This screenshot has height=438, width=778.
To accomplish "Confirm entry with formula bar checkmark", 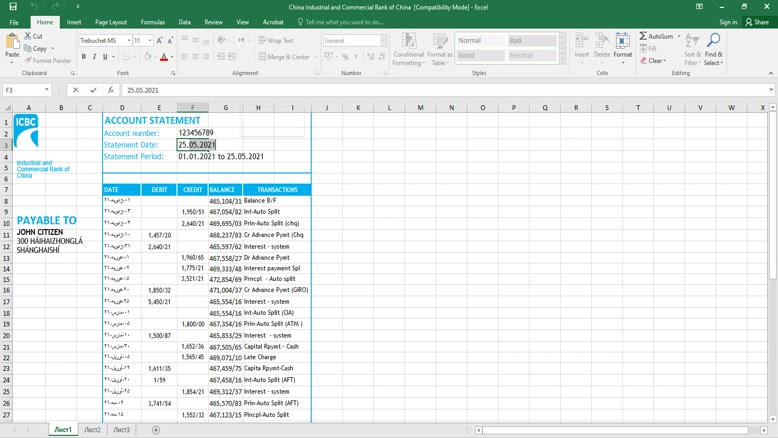I will [x=93, y=90].
